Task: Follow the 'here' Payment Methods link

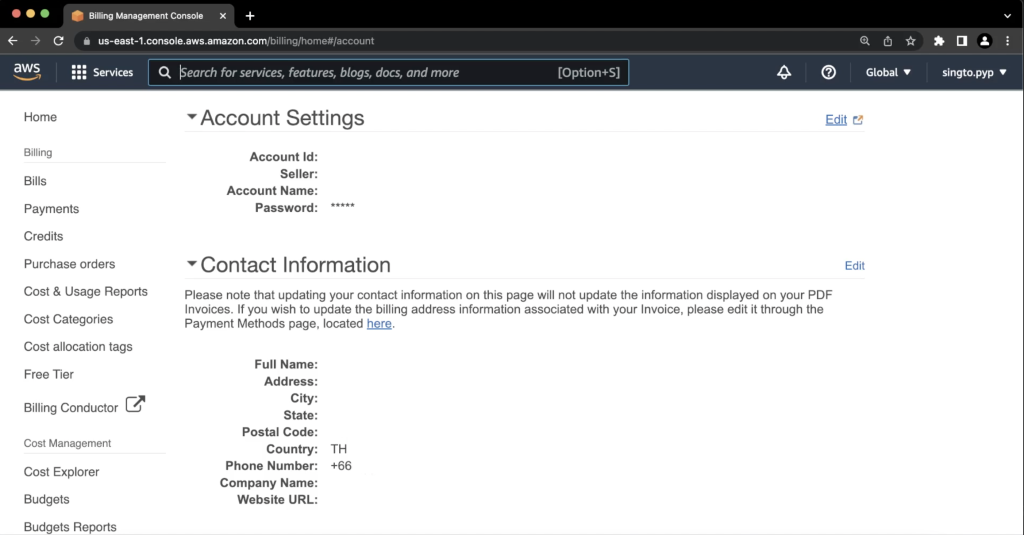Action: 379,323
